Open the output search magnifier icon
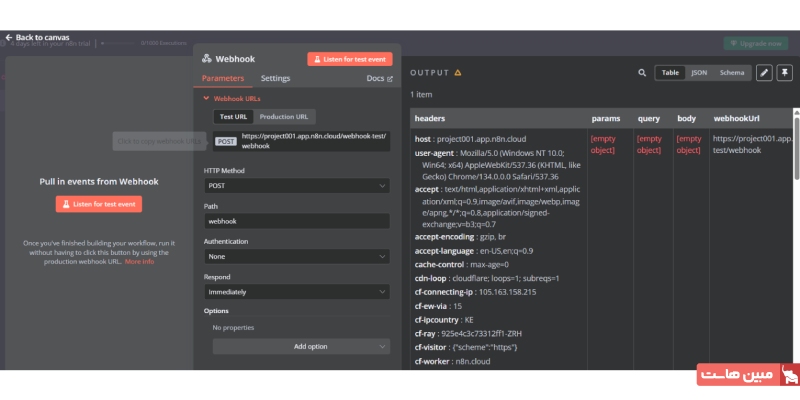This screenshot has width=800, height=400. 642,72
